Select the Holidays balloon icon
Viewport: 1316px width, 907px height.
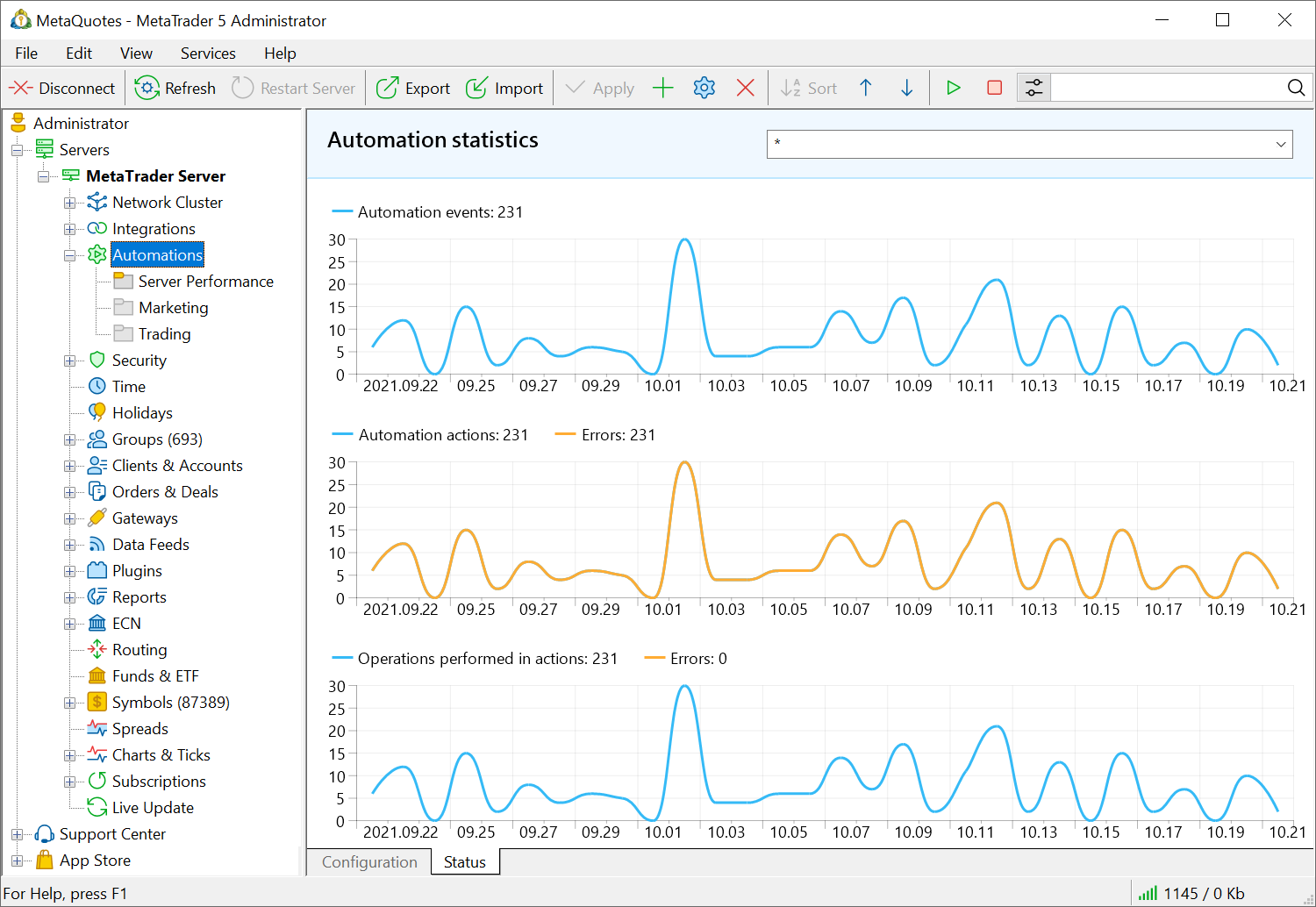[97, 413]
